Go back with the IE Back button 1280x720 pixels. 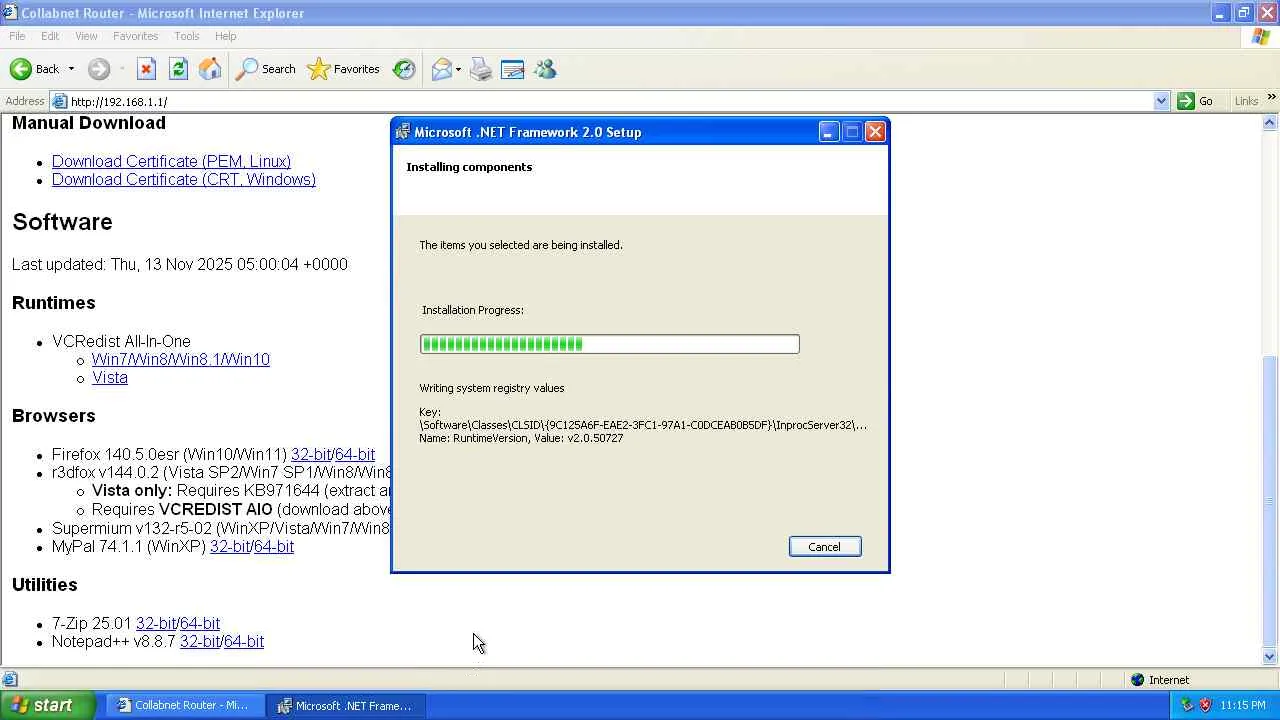point(34,69)
